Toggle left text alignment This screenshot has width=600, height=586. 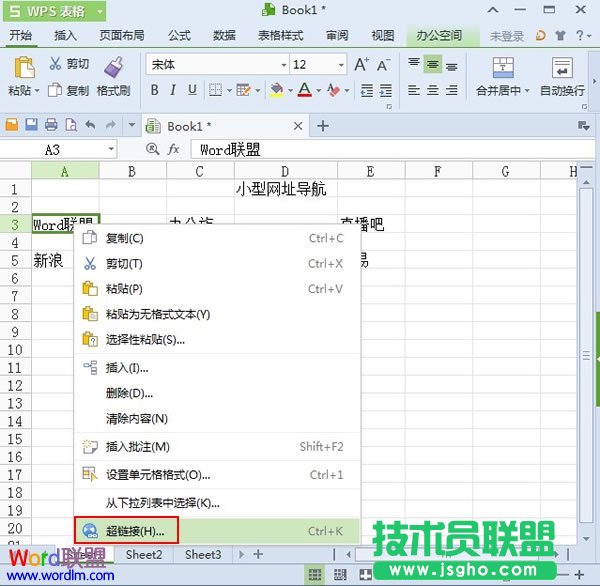click(x=414, y=91)
